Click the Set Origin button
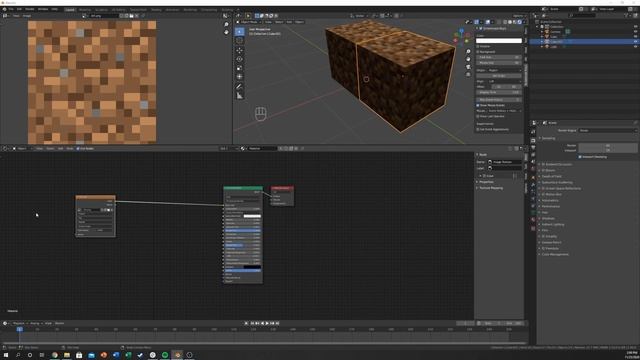This screenshot has width=640, height=360. pyautogui.click(x=499, y=76)
